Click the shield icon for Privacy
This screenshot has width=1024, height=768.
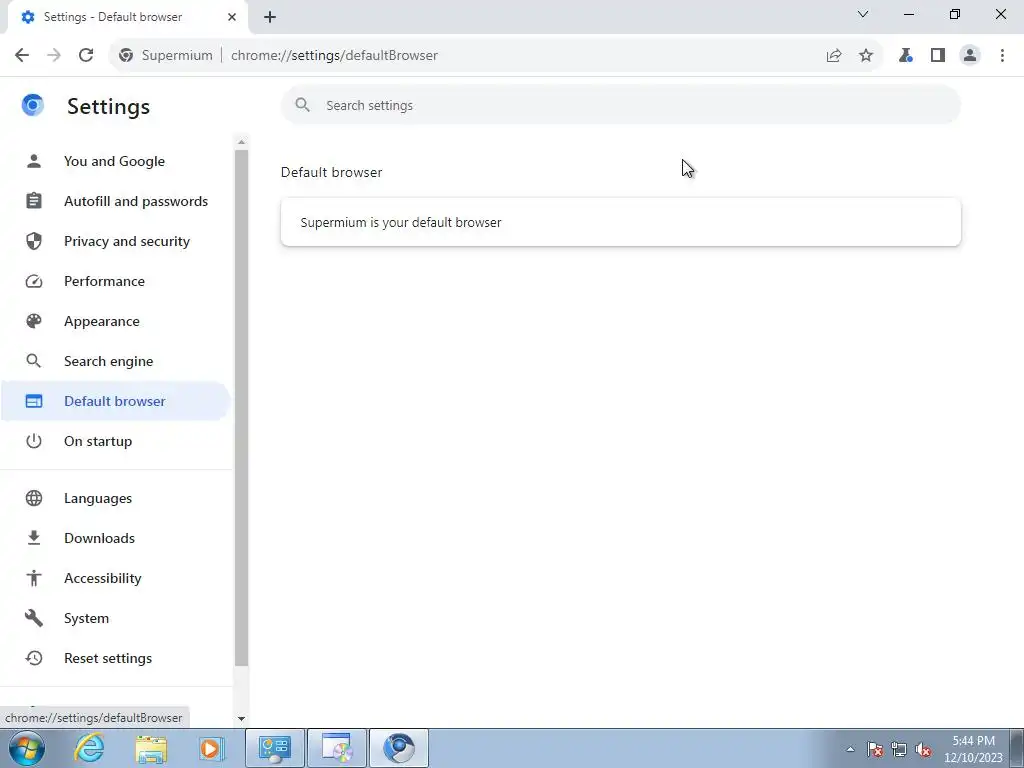click(x=34, y=241)
